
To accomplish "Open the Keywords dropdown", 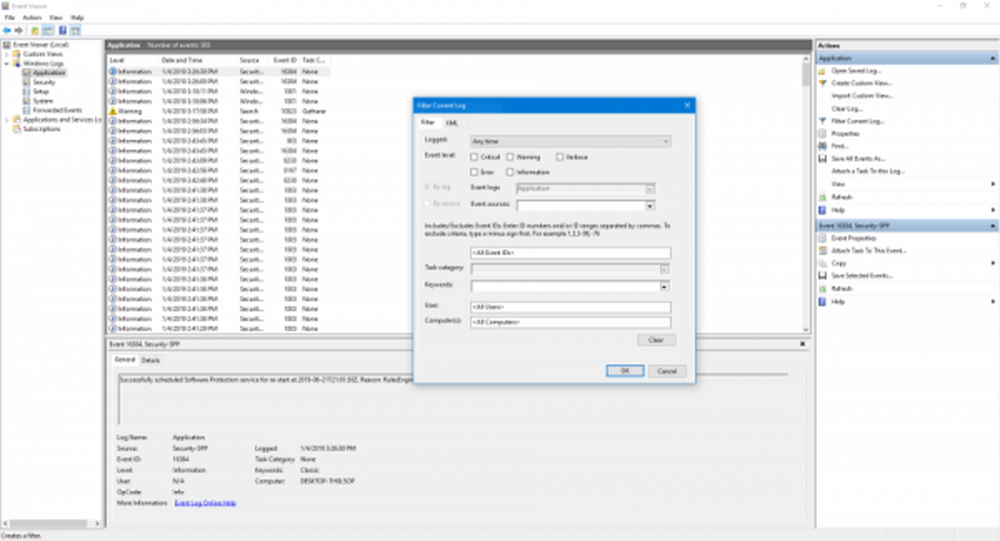I will click(x=665, y=286).
